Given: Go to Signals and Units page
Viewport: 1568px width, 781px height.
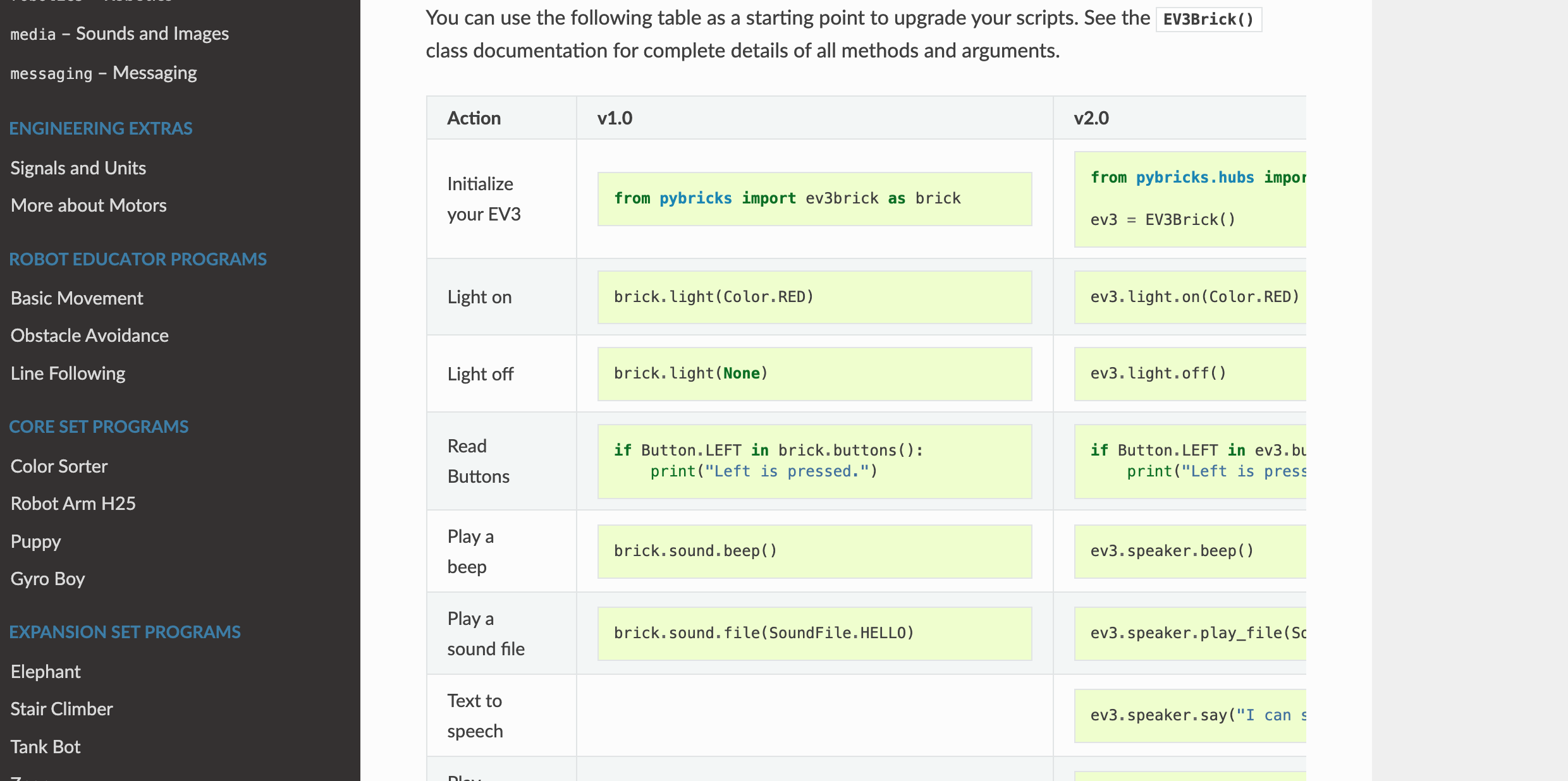Looking at the screenshot, I should pyautogui.click(x=78, y=168).
